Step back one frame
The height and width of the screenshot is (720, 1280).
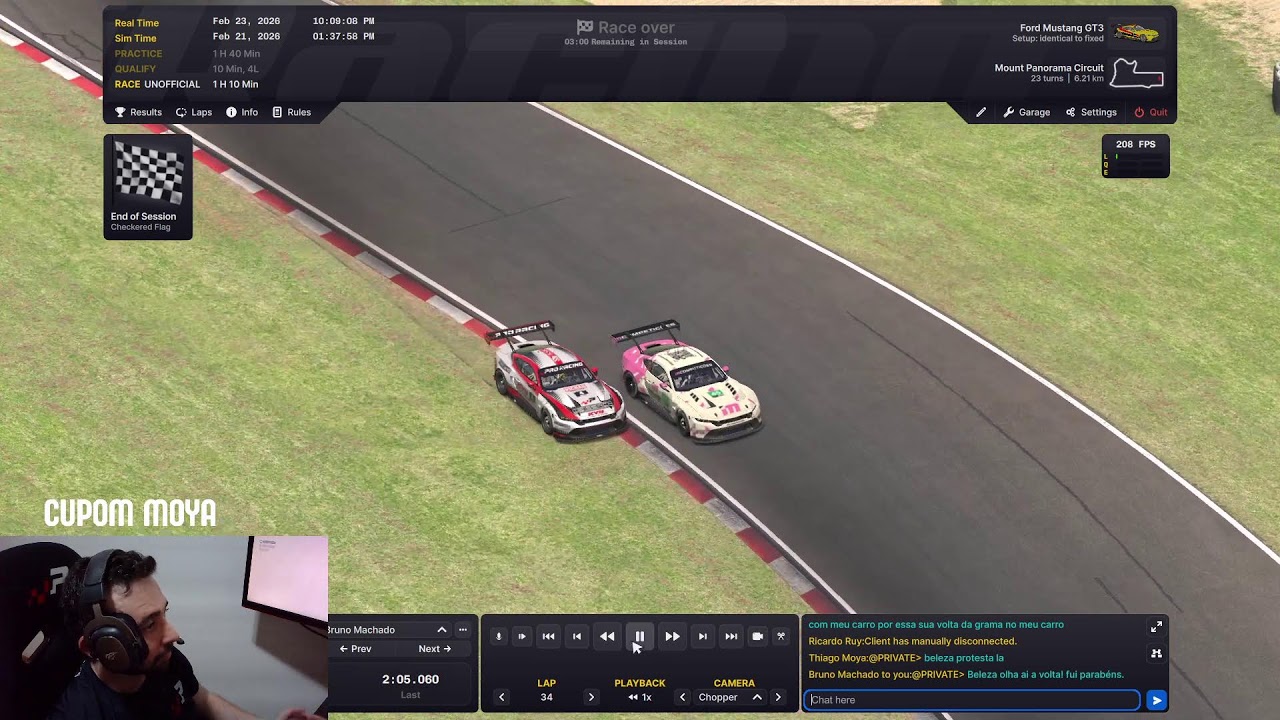pos(576,636)
